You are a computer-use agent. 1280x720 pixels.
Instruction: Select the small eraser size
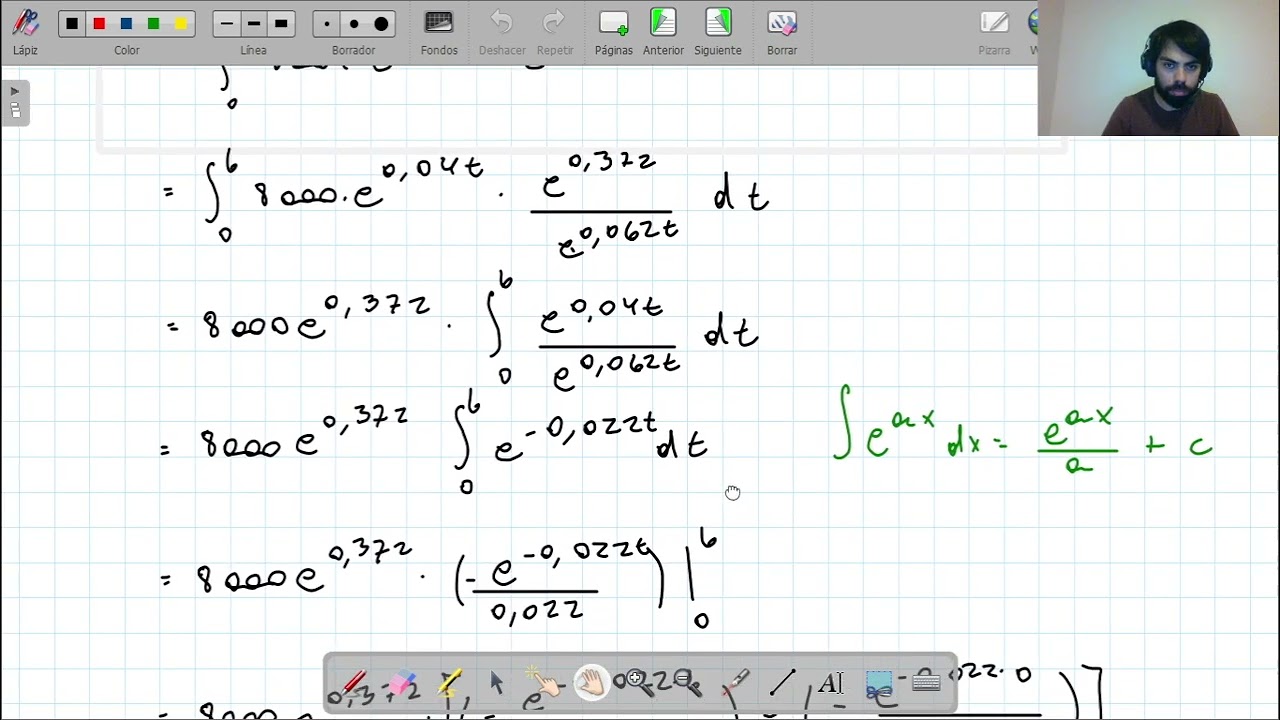click(x=327, y=24)
